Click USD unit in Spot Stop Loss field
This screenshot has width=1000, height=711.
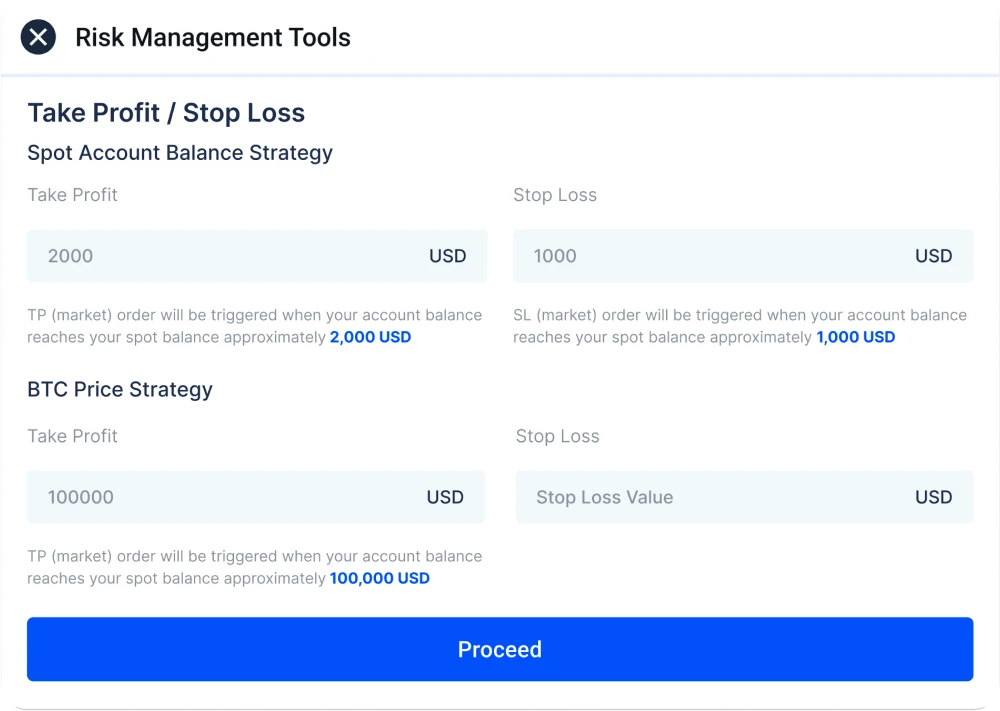tap(933, 256)
